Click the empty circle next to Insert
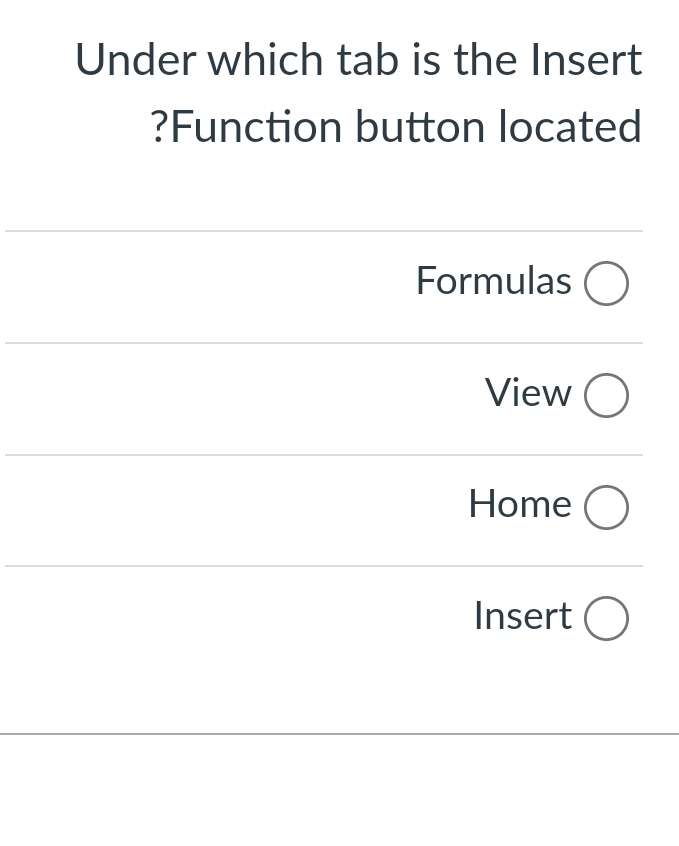 point(605,618)
